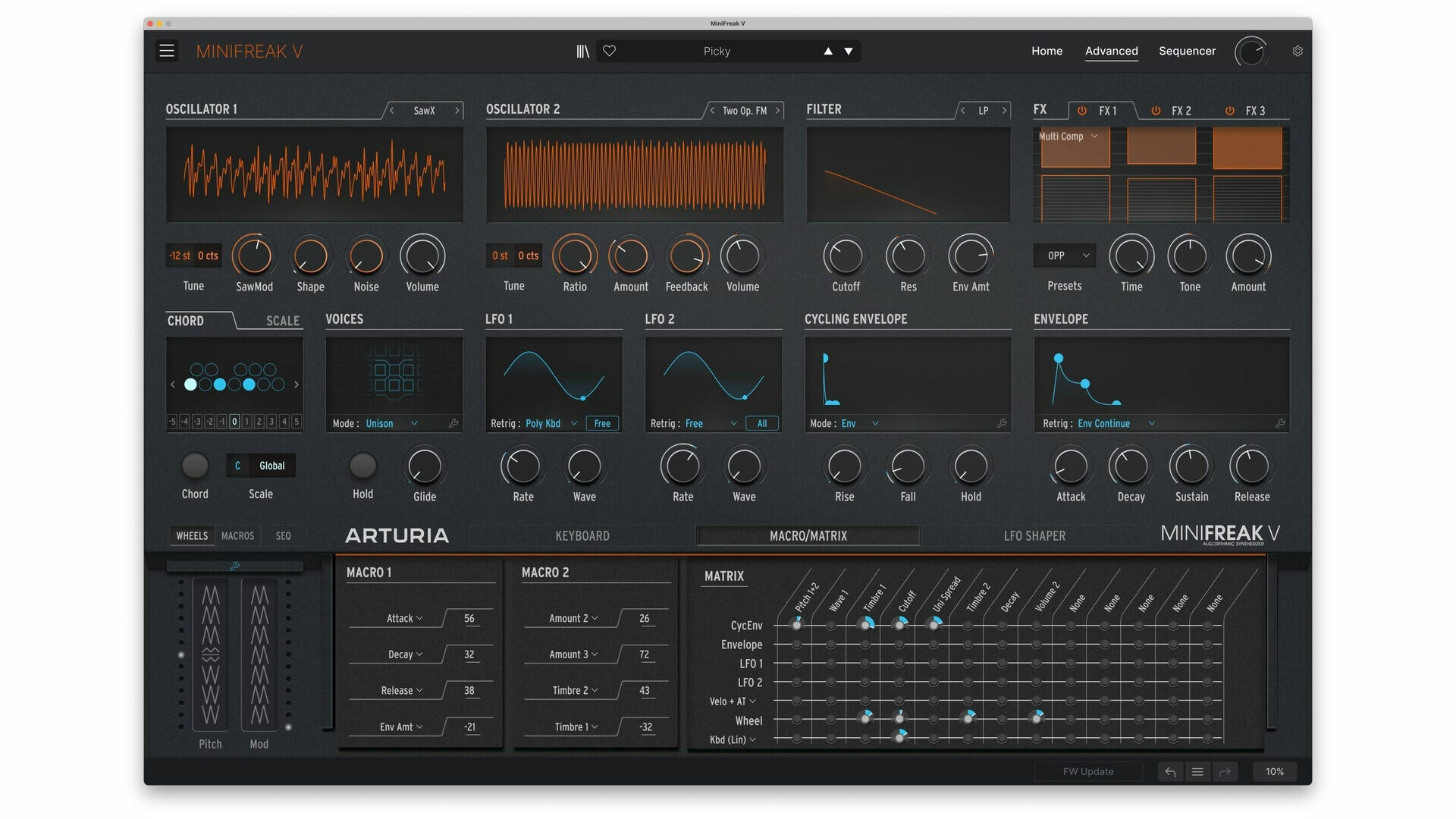The image size is (1456, 819).
Task: Go to next chord with right arrow
Action: pos(297,385)
